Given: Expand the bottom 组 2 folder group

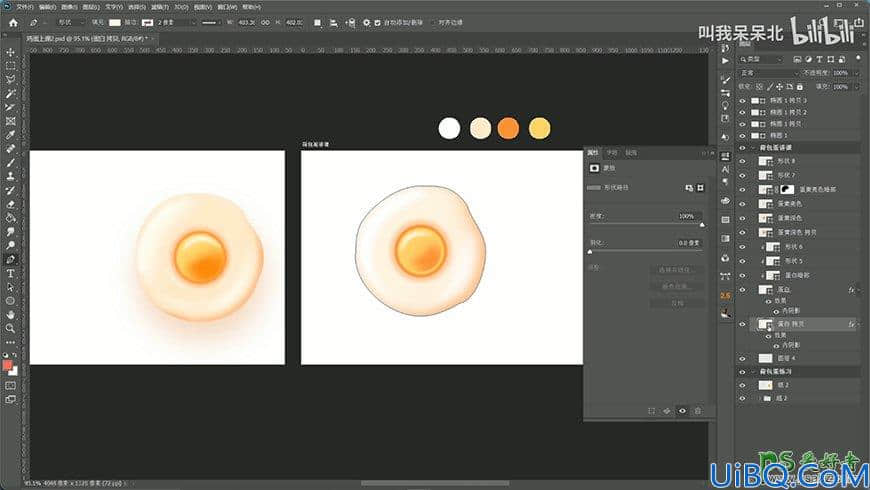Looking at the screenshot, I should pyautogui.click(x=759, y=398).
